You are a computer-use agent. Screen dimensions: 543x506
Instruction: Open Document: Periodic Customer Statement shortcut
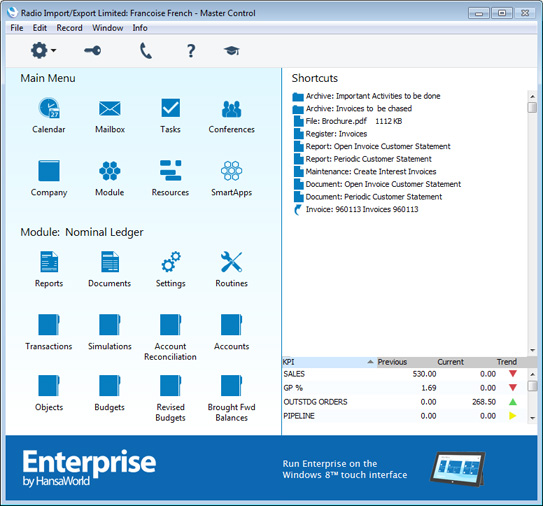click(x=368, y=197)
